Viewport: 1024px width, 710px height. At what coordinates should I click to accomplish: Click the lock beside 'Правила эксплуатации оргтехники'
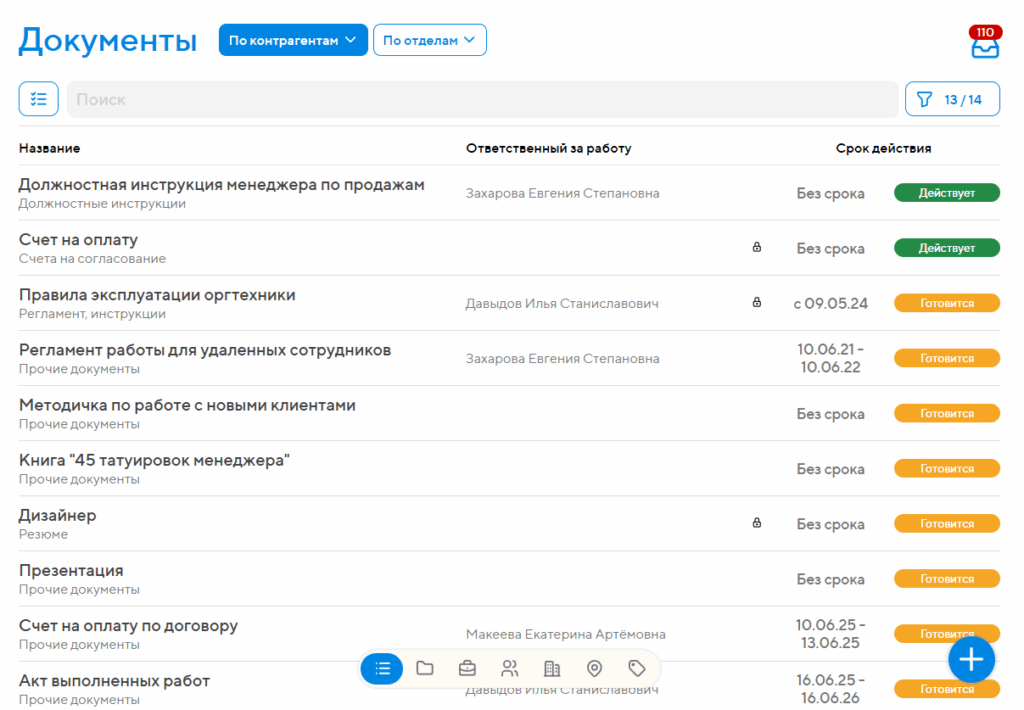[757, 302]
